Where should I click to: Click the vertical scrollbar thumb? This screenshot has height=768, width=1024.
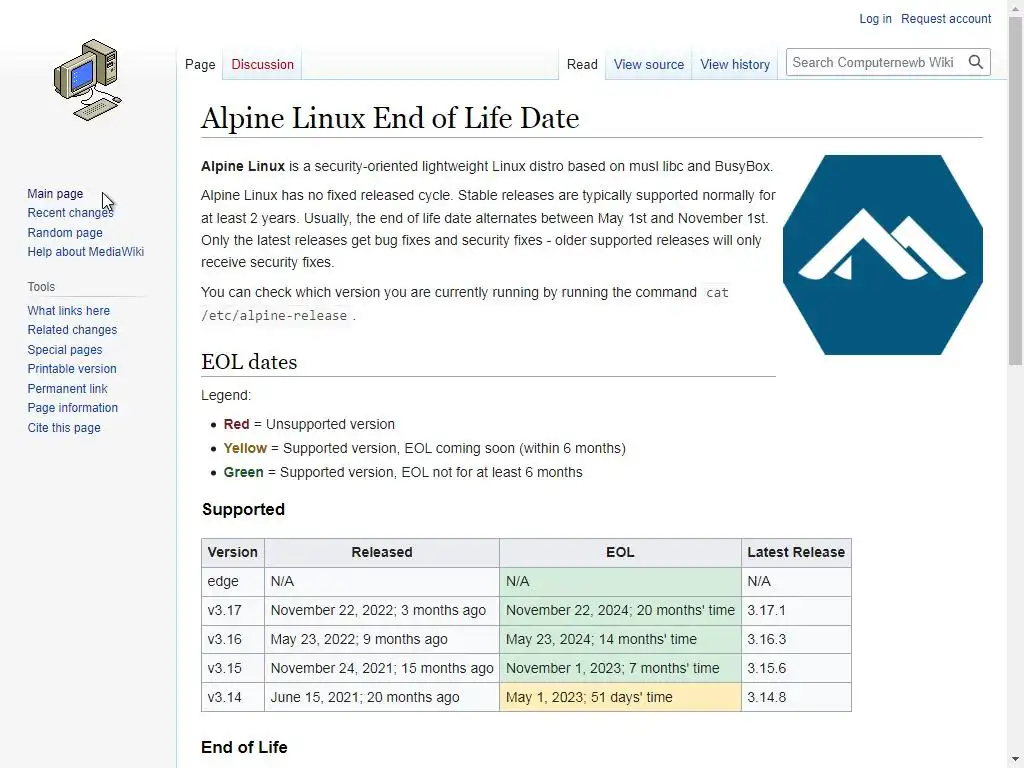click(1015, 190)
